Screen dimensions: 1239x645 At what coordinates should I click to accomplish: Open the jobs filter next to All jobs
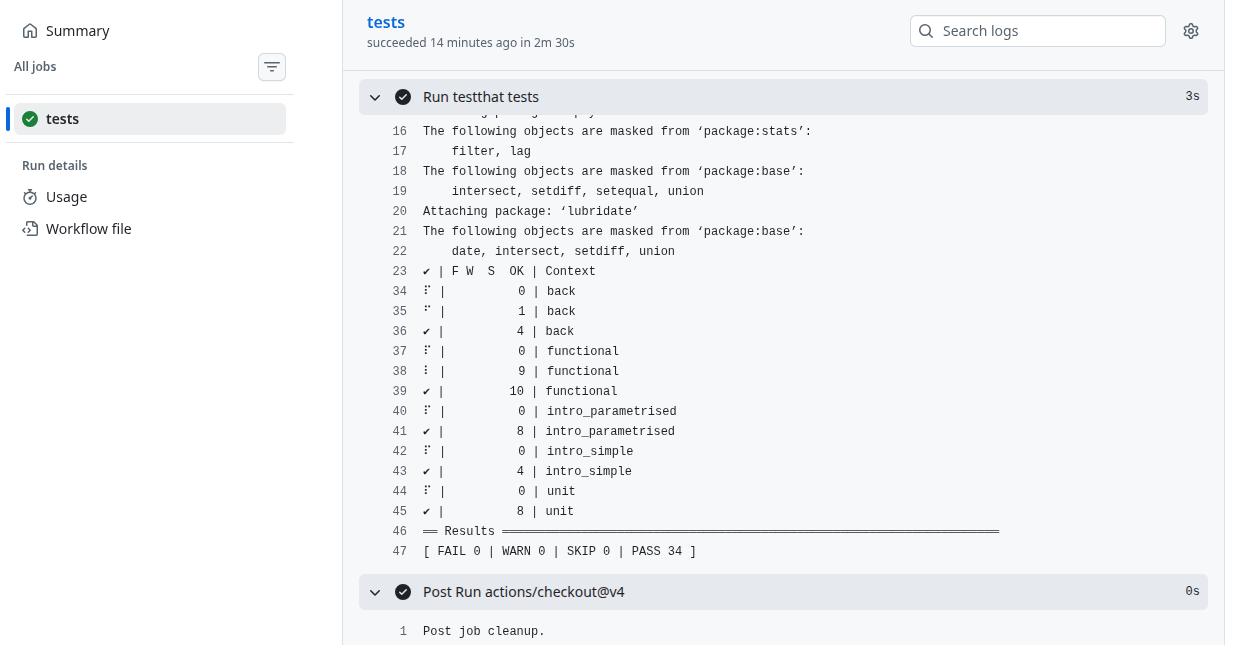tap(272, 67)
